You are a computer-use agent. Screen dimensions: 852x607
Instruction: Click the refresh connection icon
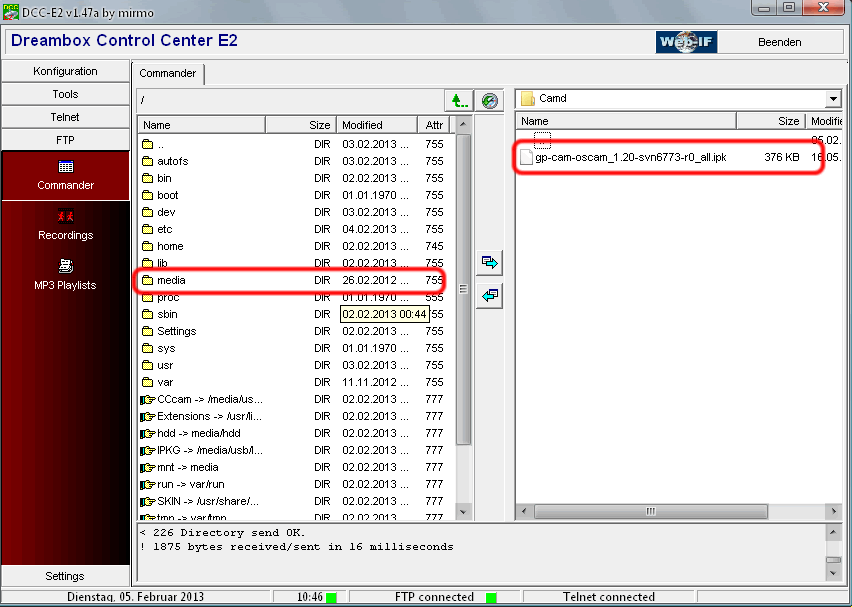pyautogui.click(x=489, y=100)
